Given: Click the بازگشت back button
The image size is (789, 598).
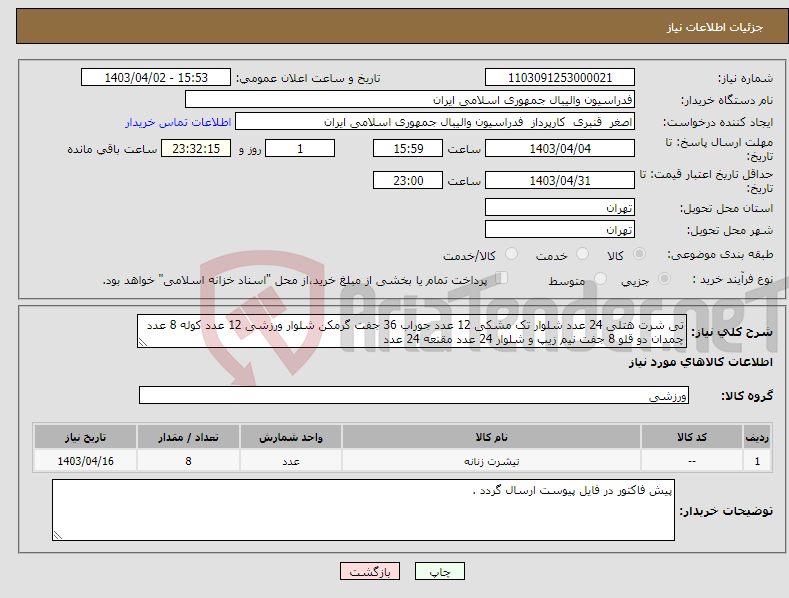Looking at the screenshot, I should tap(370, 571).
